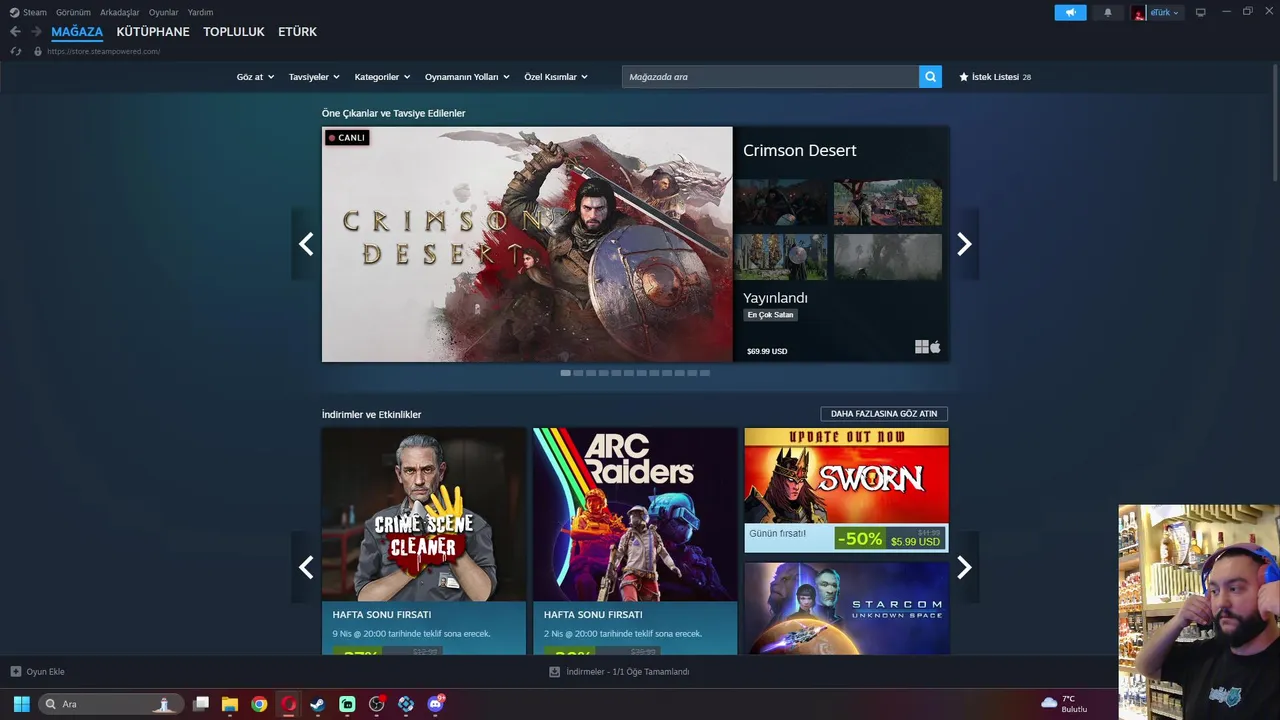The height and width of the screenshot is (720, 1280).
Task: Click the store URL address bar
Action: (103, 51)
